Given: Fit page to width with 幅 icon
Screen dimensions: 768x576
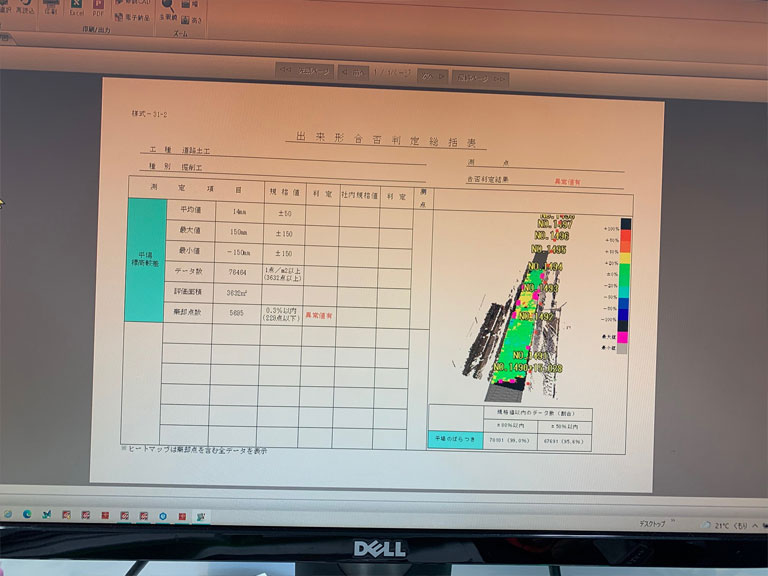Looking at the screenshot, I should coord(190,4).
